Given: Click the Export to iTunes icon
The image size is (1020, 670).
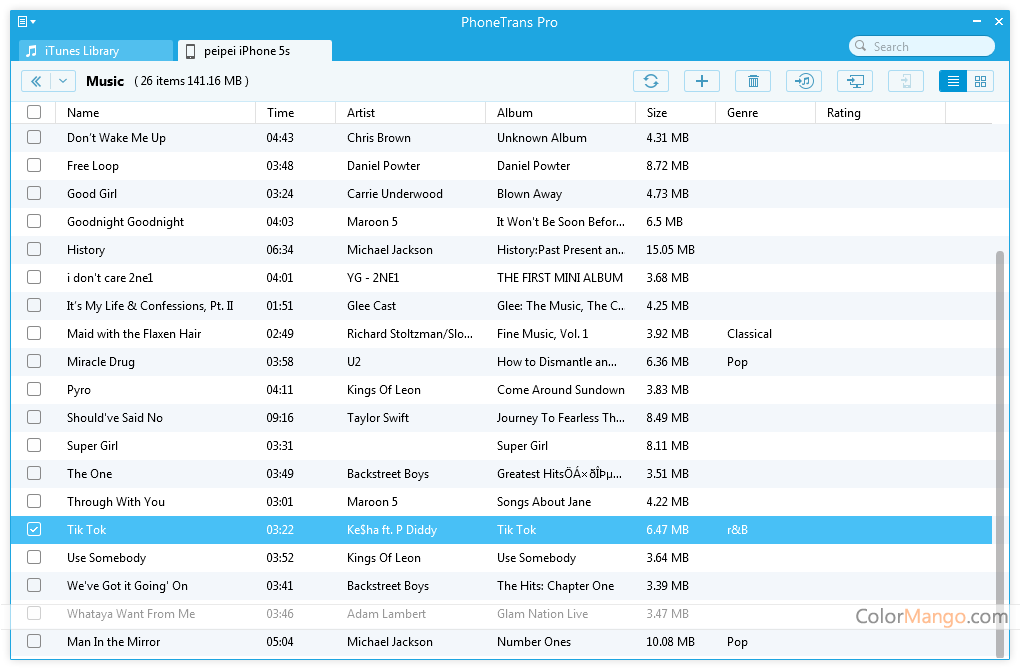Looking at the screenshot, I should tap(804, 82).
